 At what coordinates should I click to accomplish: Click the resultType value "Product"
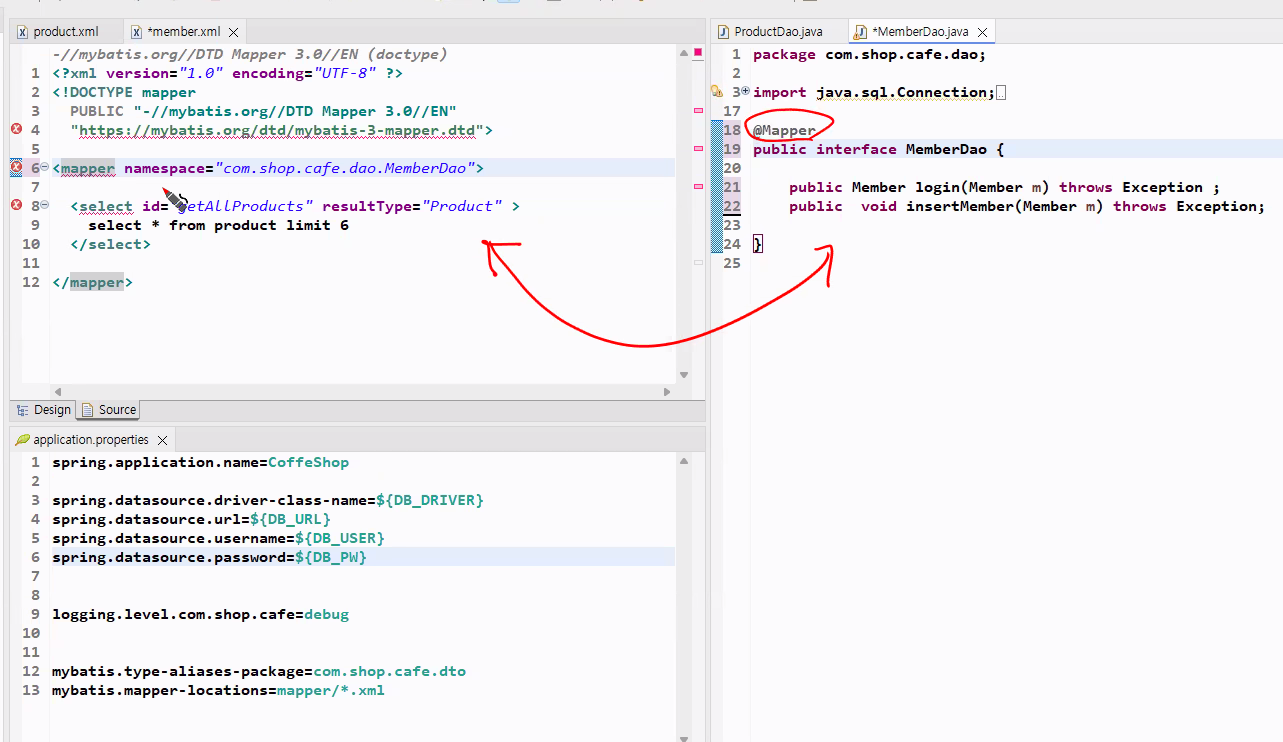click(463, 206)
